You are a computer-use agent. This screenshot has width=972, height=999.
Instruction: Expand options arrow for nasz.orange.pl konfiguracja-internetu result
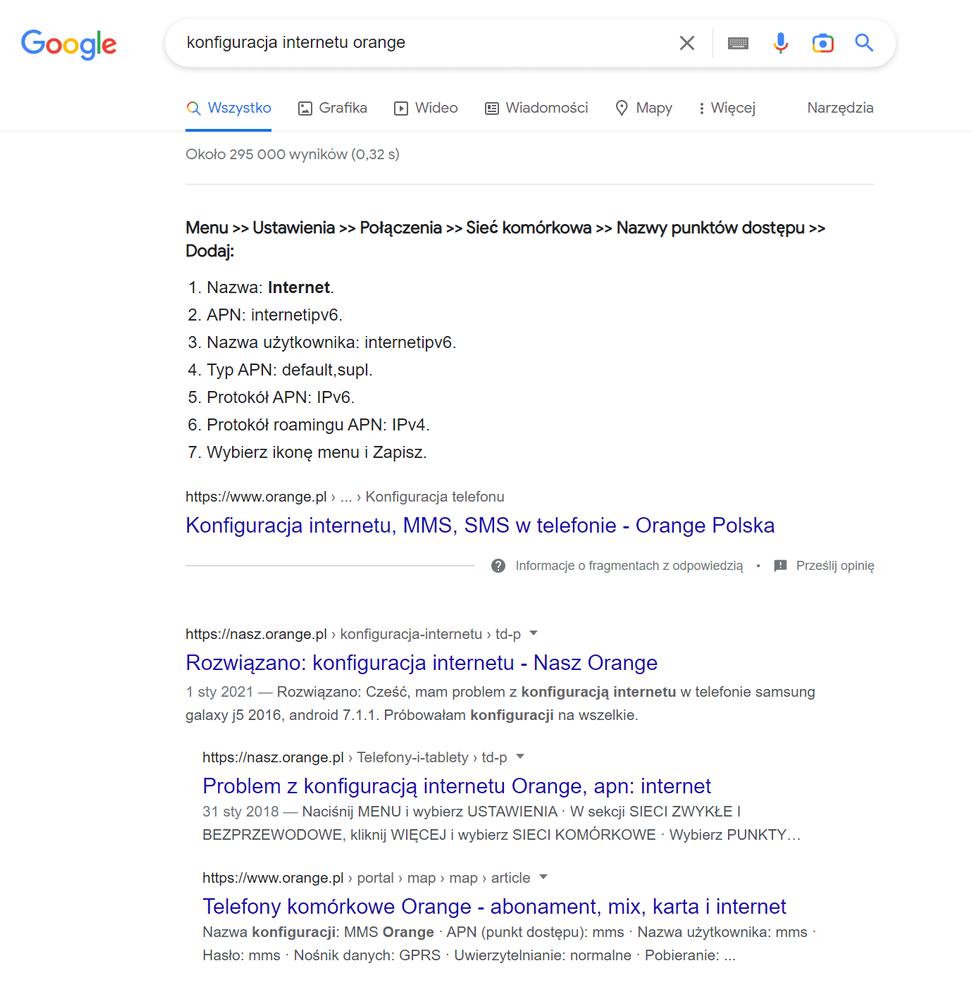click(533, 633)
